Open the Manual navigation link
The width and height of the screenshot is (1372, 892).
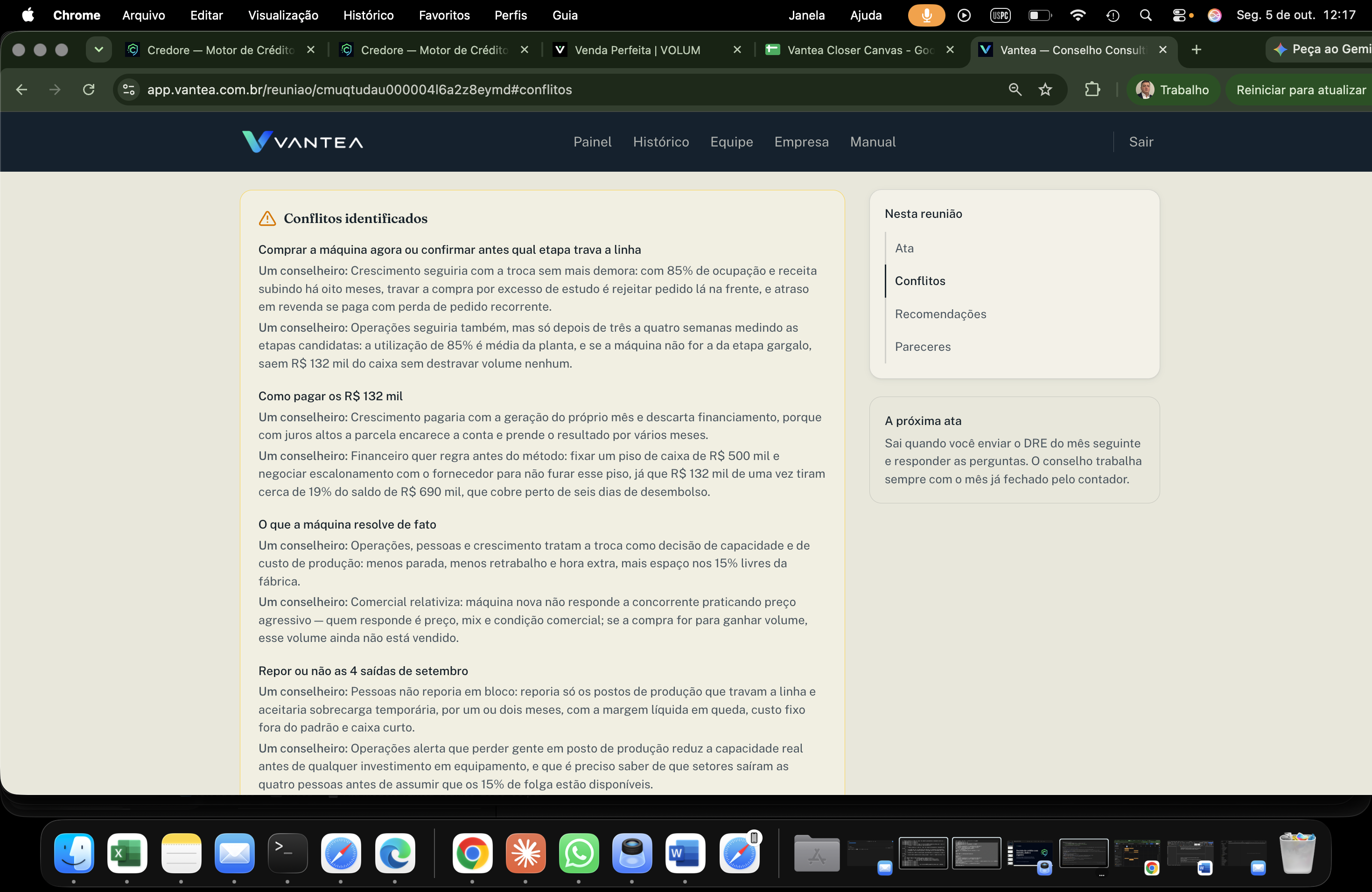coord(872,142)
